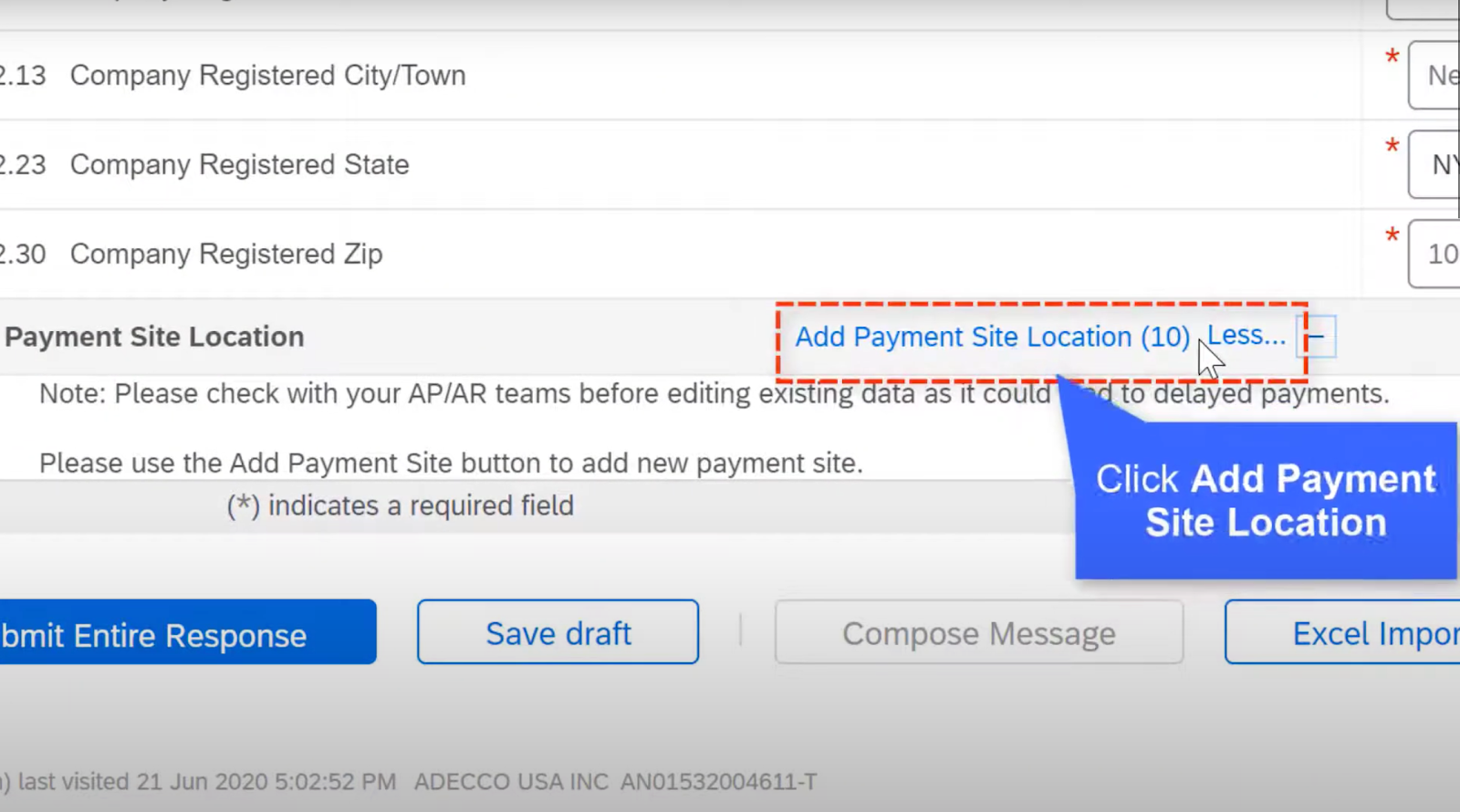
Task: Click the 2.23 Company Registered State label
Action: [x=203, y=164]
